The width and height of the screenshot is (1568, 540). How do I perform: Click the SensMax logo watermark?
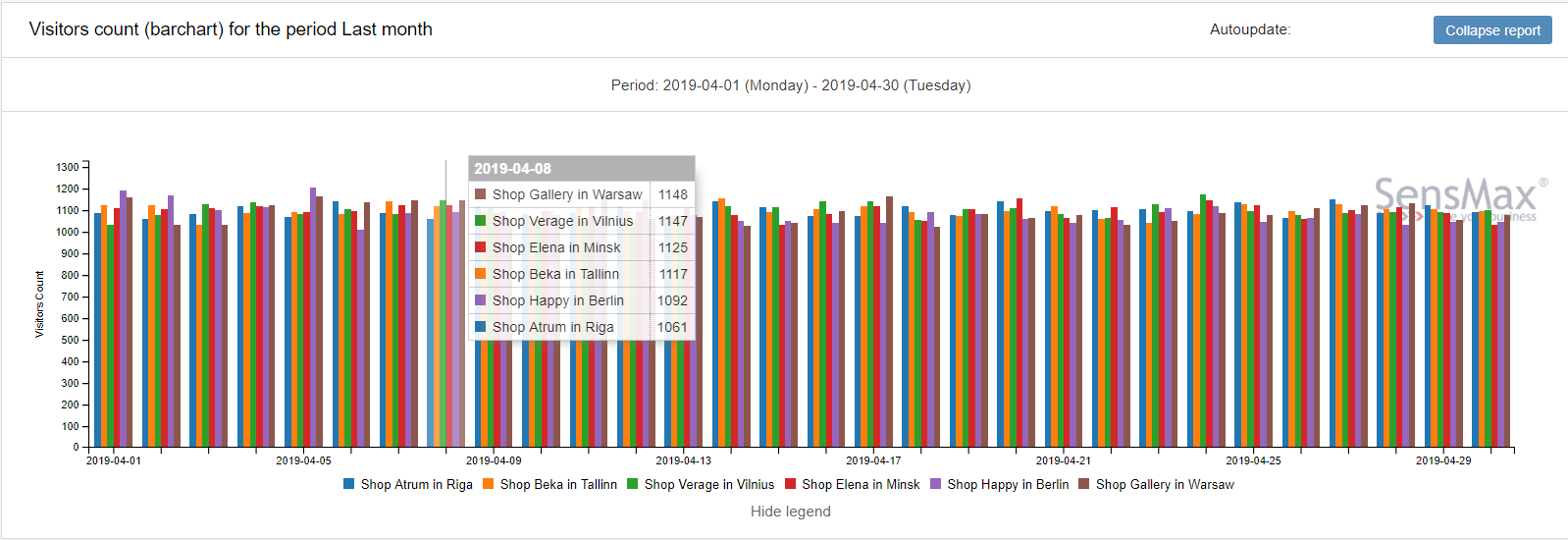pyautogui.click(x=1458, y=196)
